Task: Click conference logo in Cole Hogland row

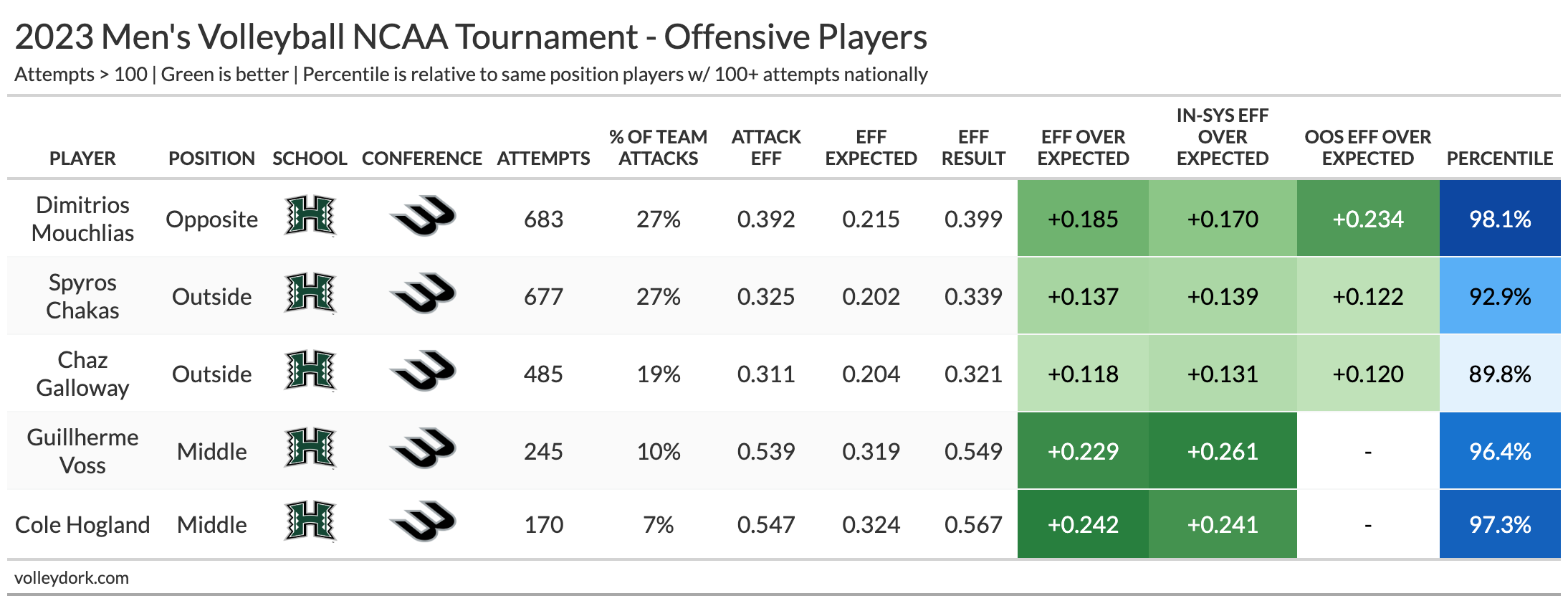Action: 422,521
